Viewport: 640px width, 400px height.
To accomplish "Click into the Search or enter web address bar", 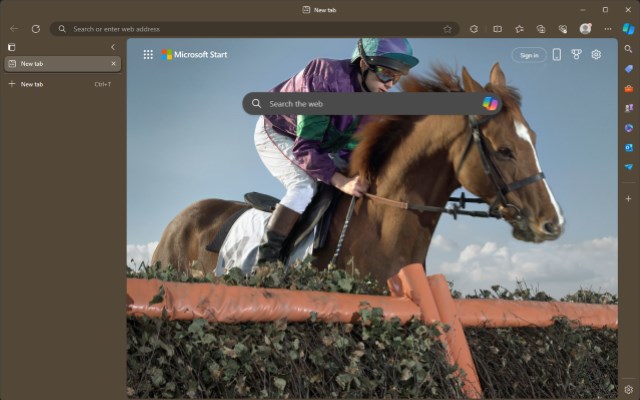I will click(x=255, y=29).
